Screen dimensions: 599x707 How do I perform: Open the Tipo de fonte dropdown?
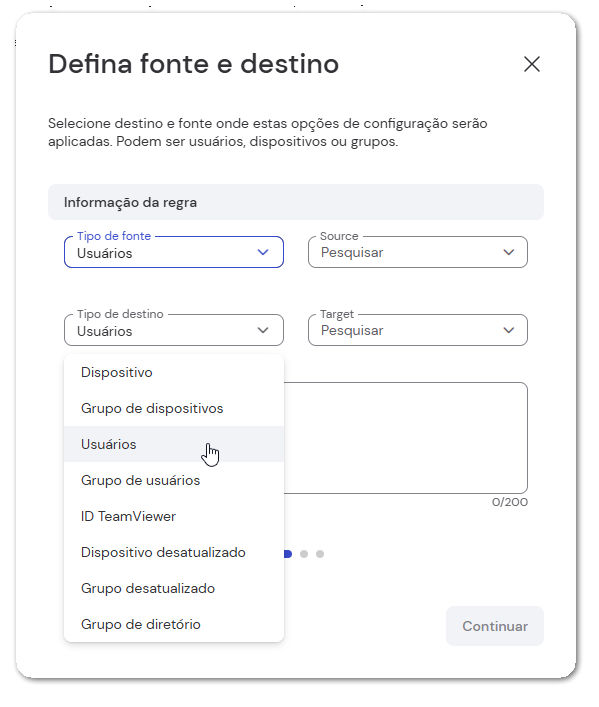(x=174, y=252)
